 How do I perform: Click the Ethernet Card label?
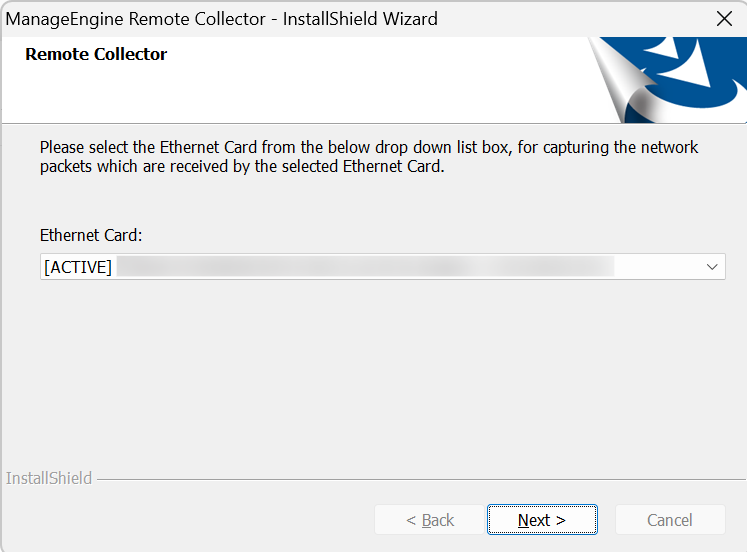[91, 235]
